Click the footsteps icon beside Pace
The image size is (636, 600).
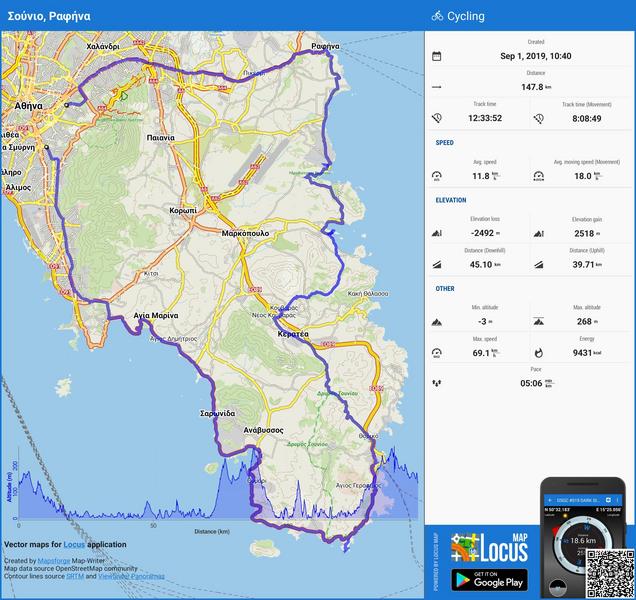point(436,383)
